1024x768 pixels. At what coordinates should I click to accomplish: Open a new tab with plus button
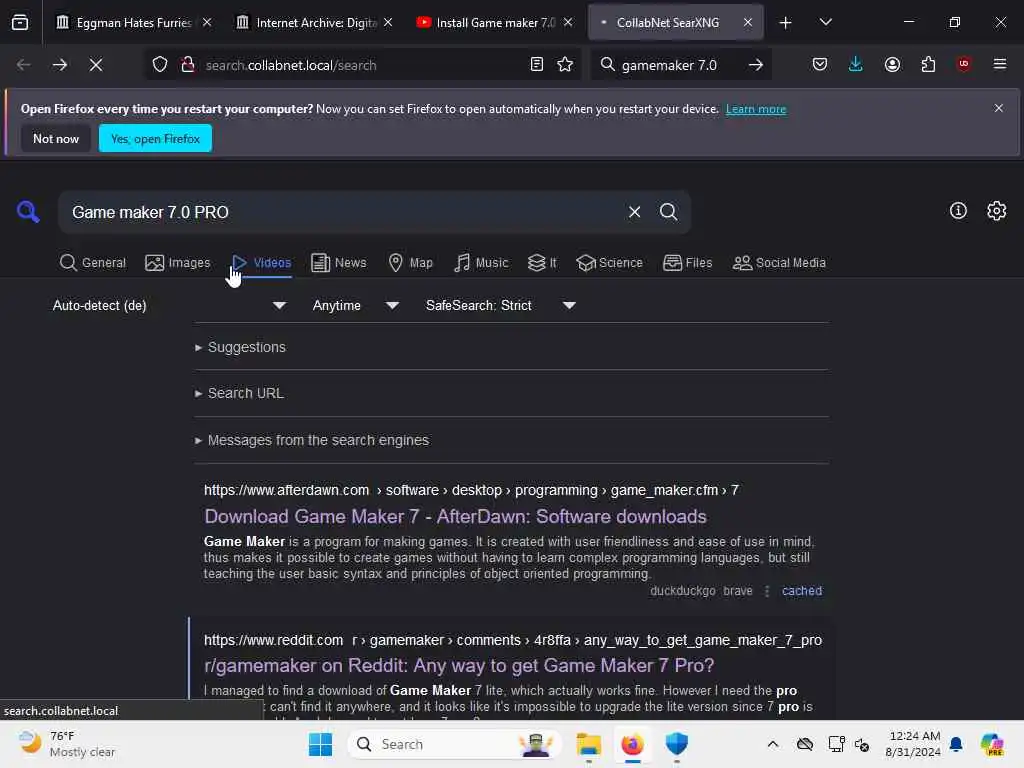pos(786,23)
